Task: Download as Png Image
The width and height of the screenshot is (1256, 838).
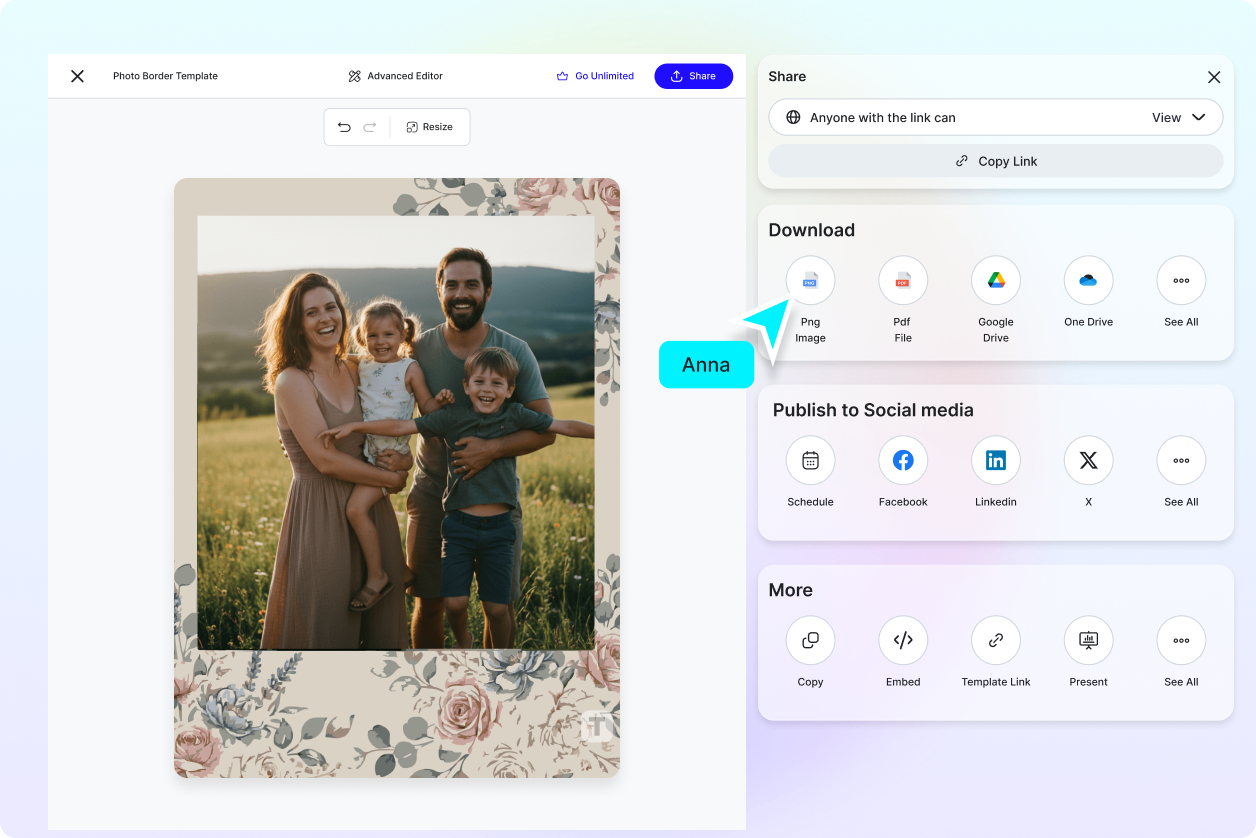Action: coord(810,281)
